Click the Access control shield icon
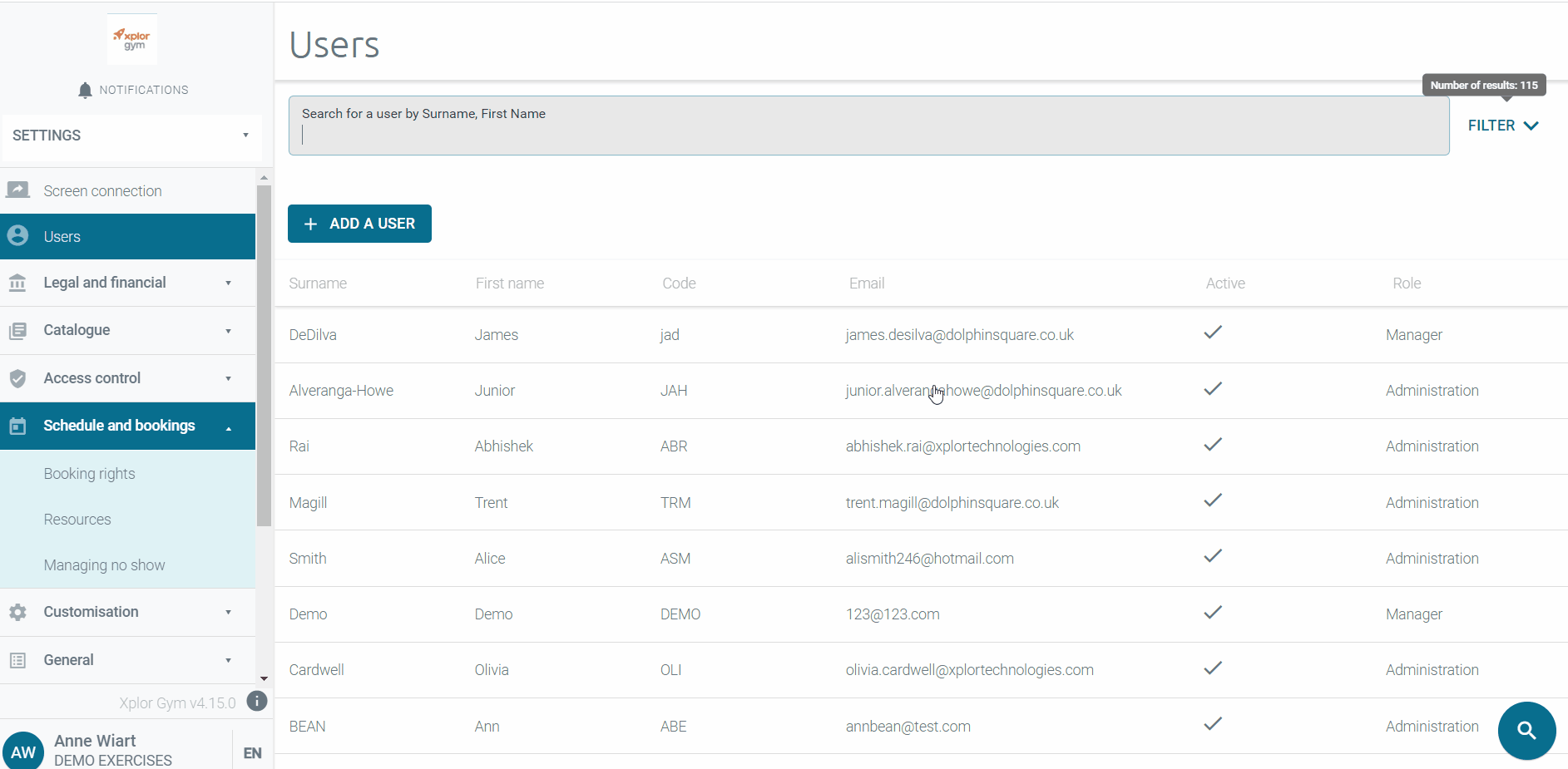 tap(17, 378)
